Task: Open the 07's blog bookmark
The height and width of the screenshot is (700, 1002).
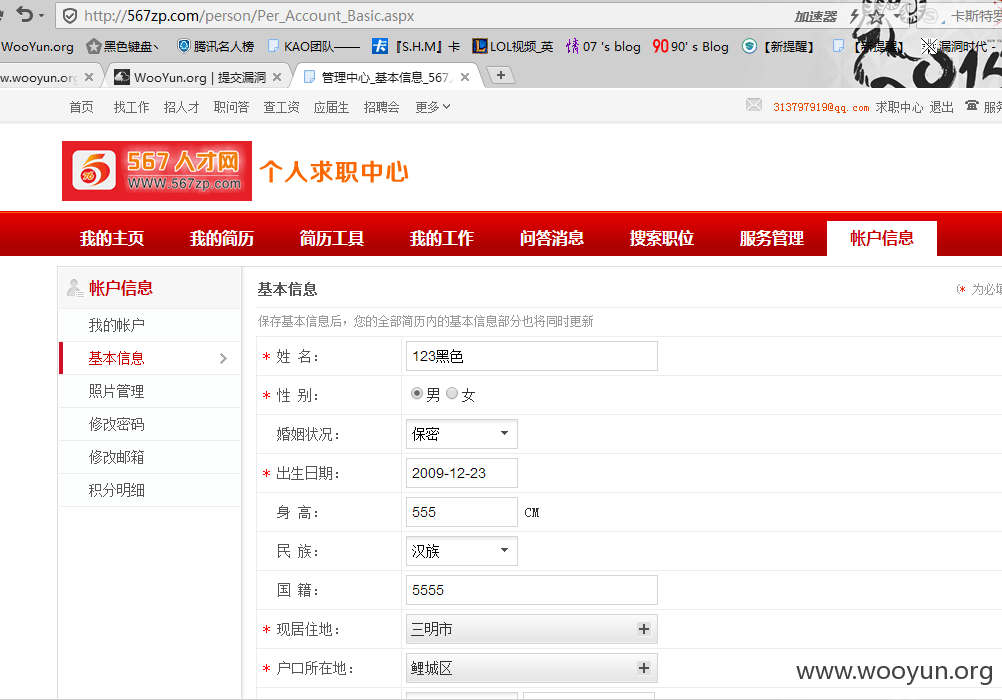Action: click(x=603, y=47)
